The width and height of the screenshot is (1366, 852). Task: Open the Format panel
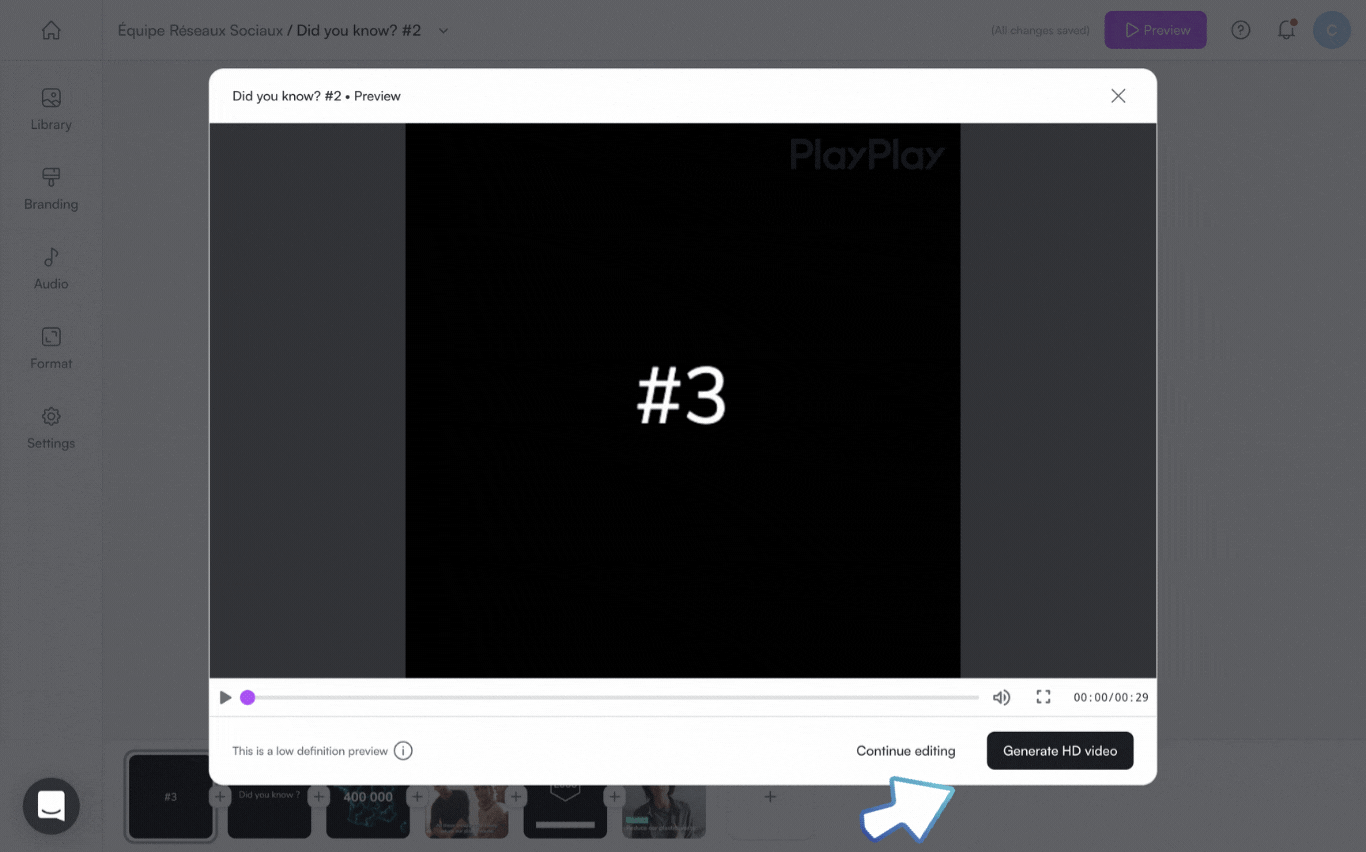51,348
